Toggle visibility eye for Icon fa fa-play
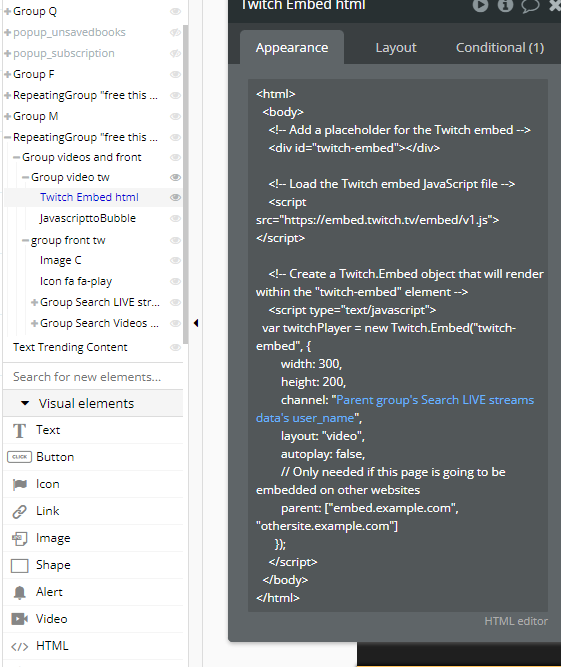561x667 pixels. 175,282
